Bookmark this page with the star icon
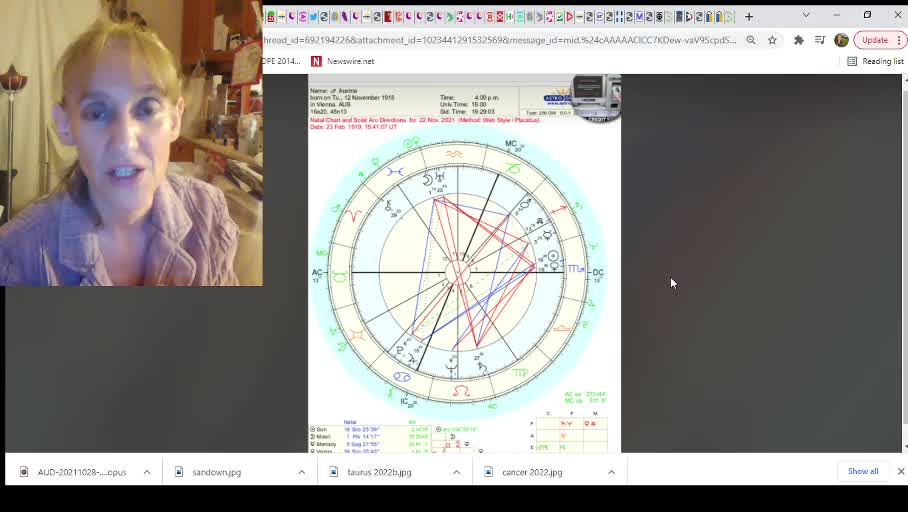The height and width of the screenshot is (512, 908). pos(772,40)
